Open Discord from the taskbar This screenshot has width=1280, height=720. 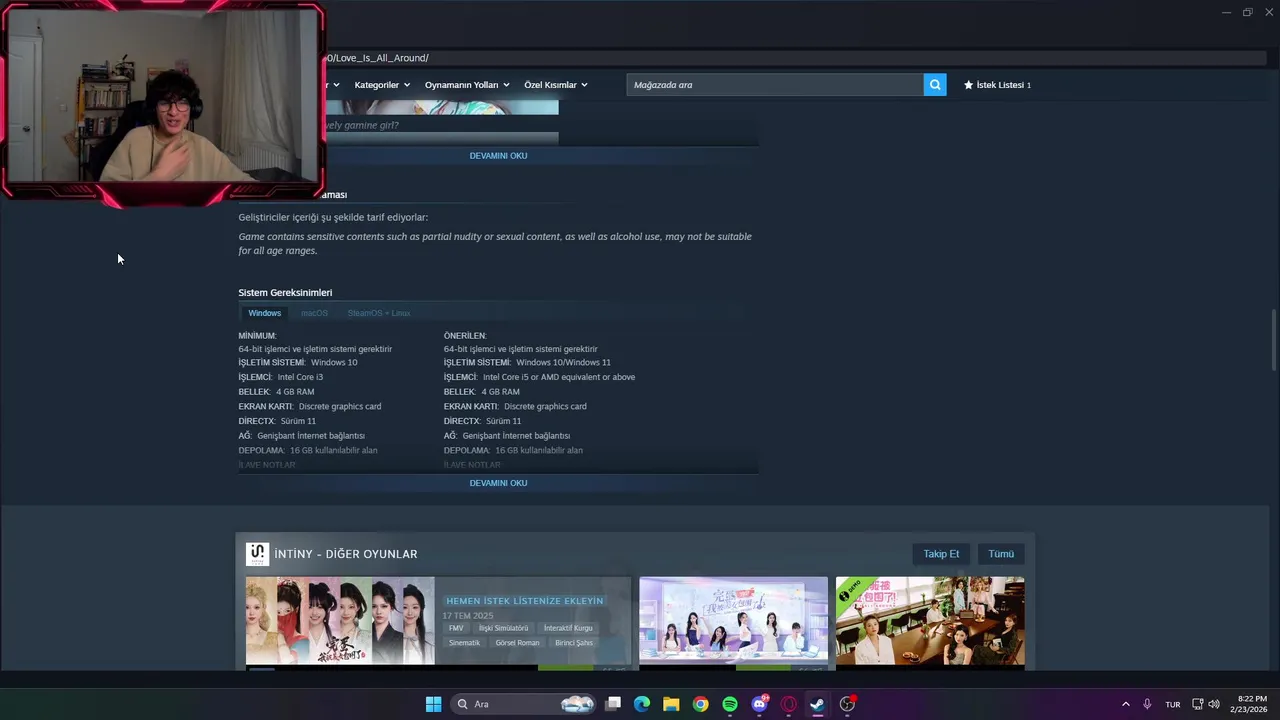tap(759, 704)
